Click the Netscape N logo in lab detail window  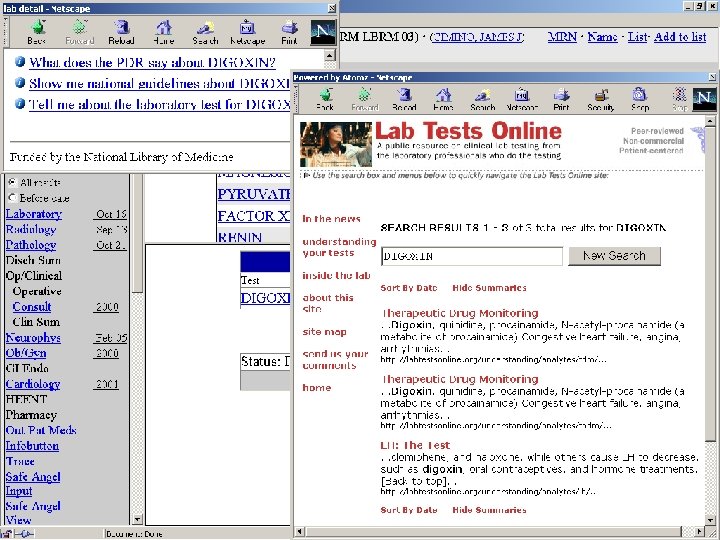[x=323, y=32]
